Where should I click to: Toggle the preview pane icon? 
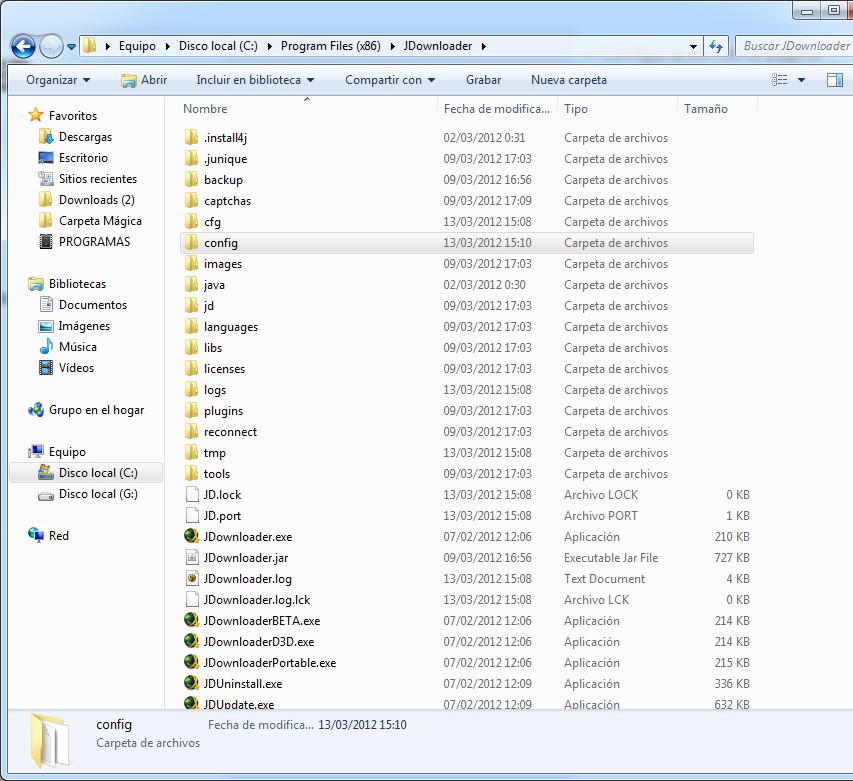coord(835,80)
